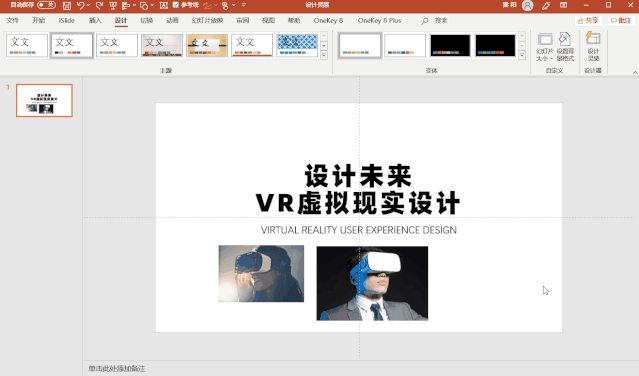Expand the Shapes dropdown arrow in title bar

(152, 5)
